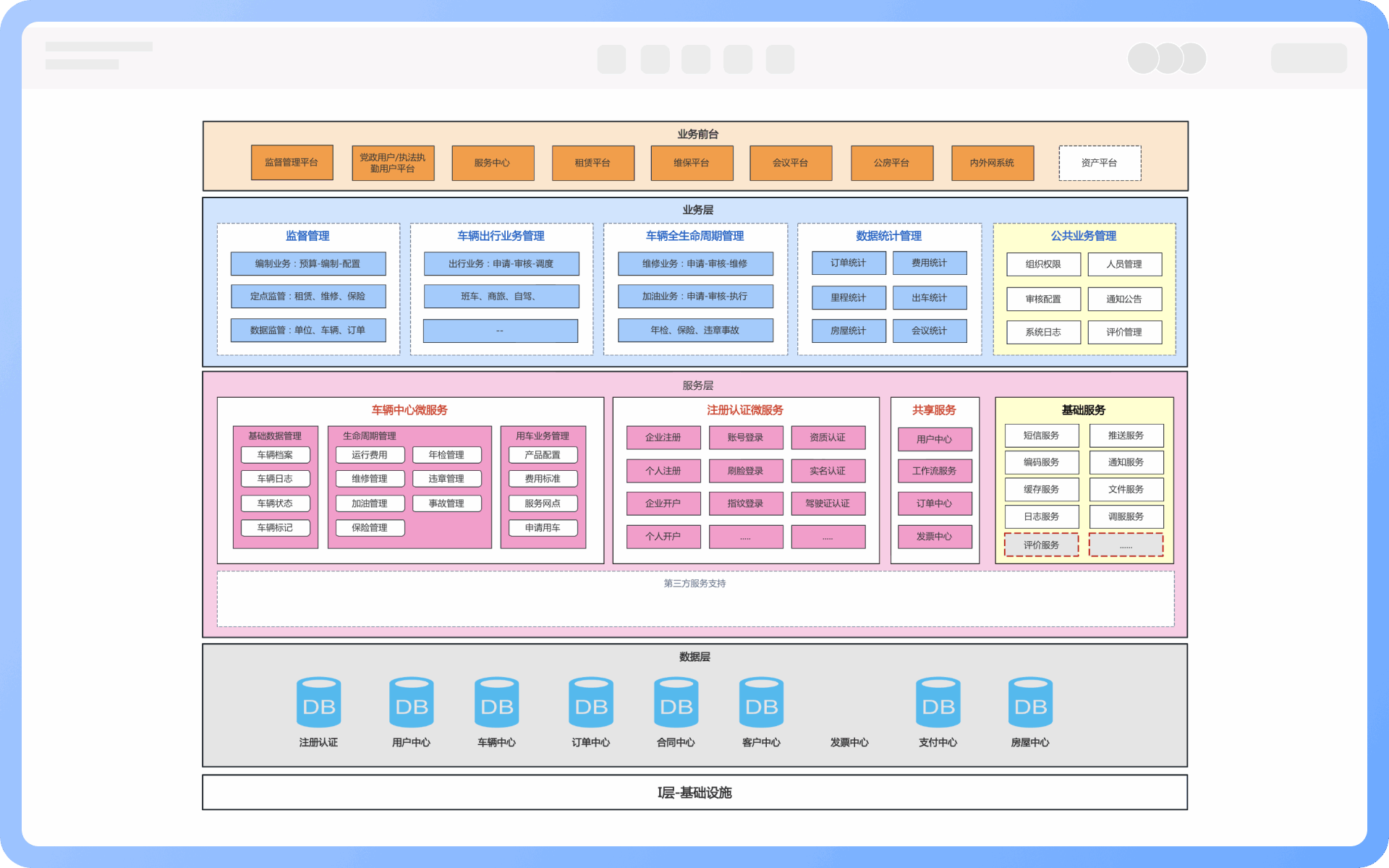Select the 订单统计 box
This screenshot has width=1389, height=868.
point(848,263)
